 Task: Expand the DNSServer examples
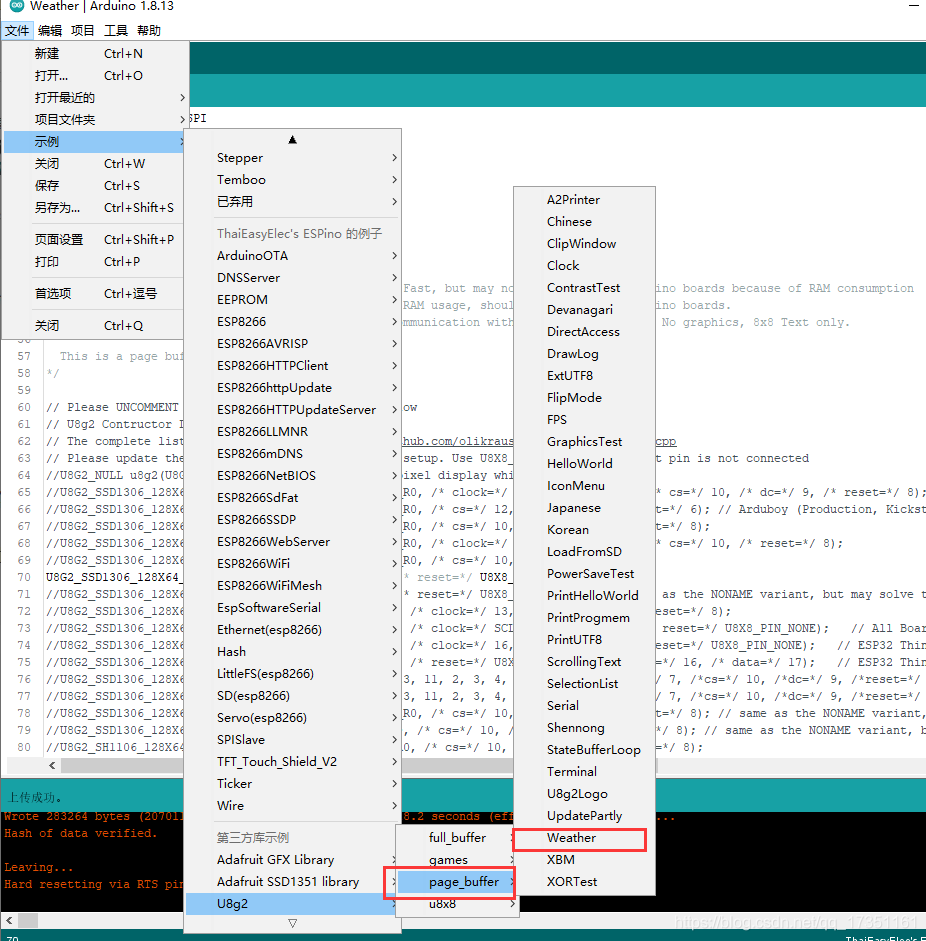[x=292, y=277]
